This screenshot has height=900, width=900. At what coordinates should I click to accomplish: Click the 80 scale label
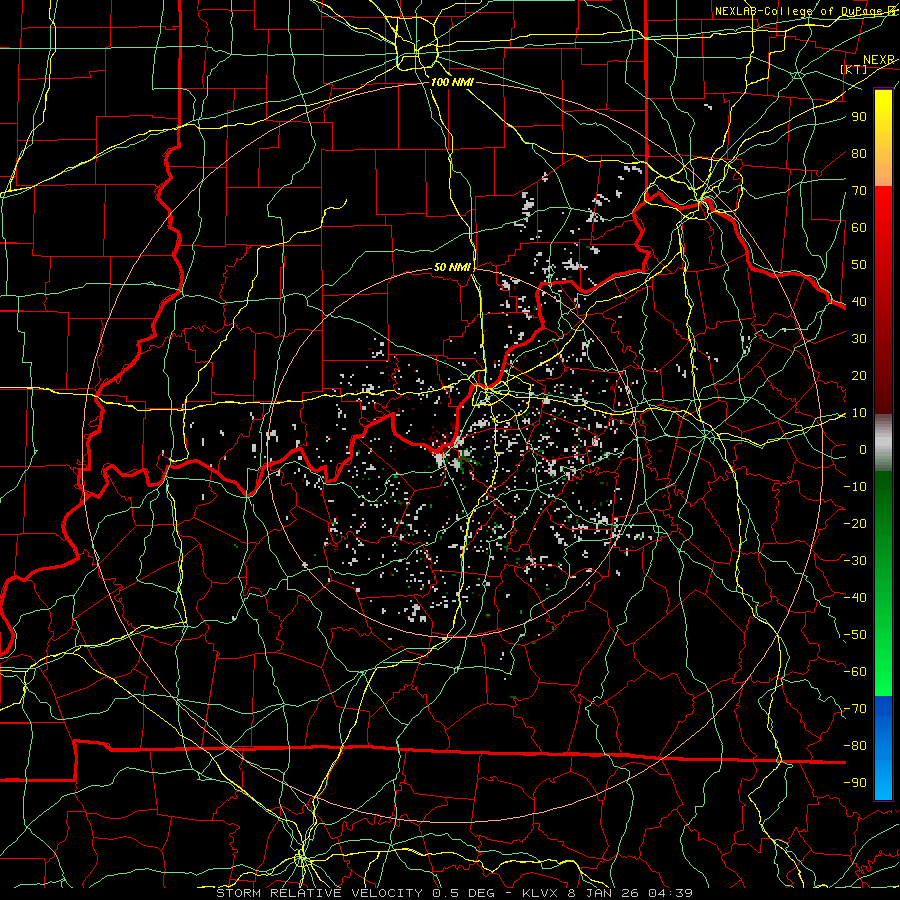coord(859,153)
